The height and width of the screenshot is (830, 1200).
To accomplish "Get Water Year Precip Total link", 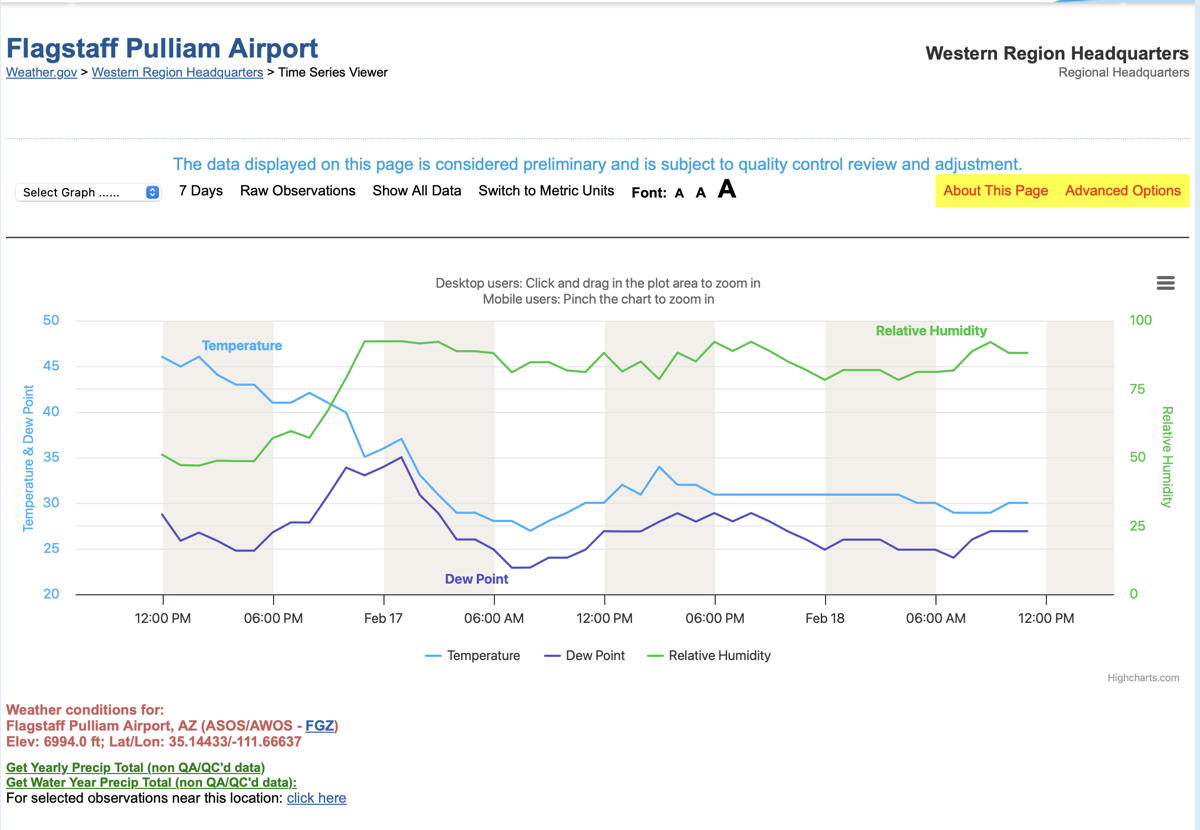I will [151, 783].
